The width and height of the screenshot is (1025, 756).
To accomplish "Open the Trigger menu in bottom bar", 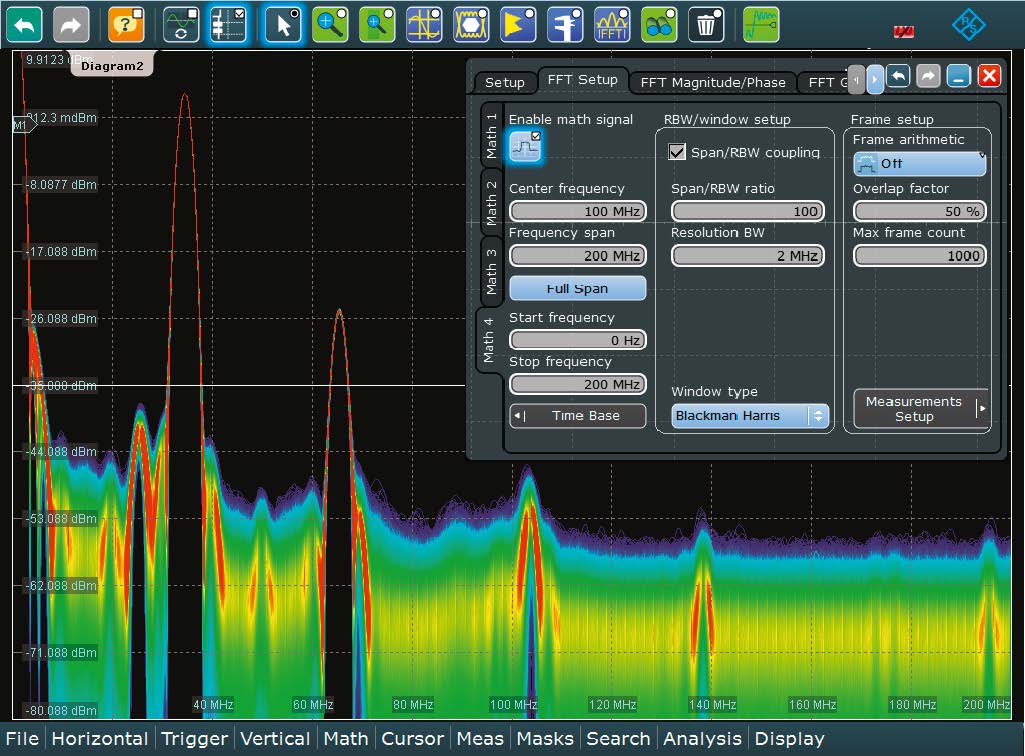I will [x=194, y=739].
